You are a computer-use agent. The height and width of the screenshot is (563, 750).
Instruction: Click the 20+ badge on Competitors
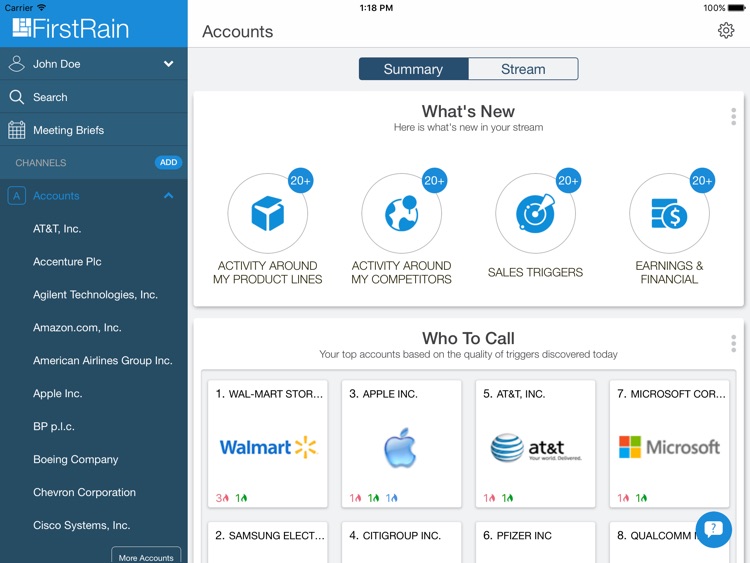point(434,181)
